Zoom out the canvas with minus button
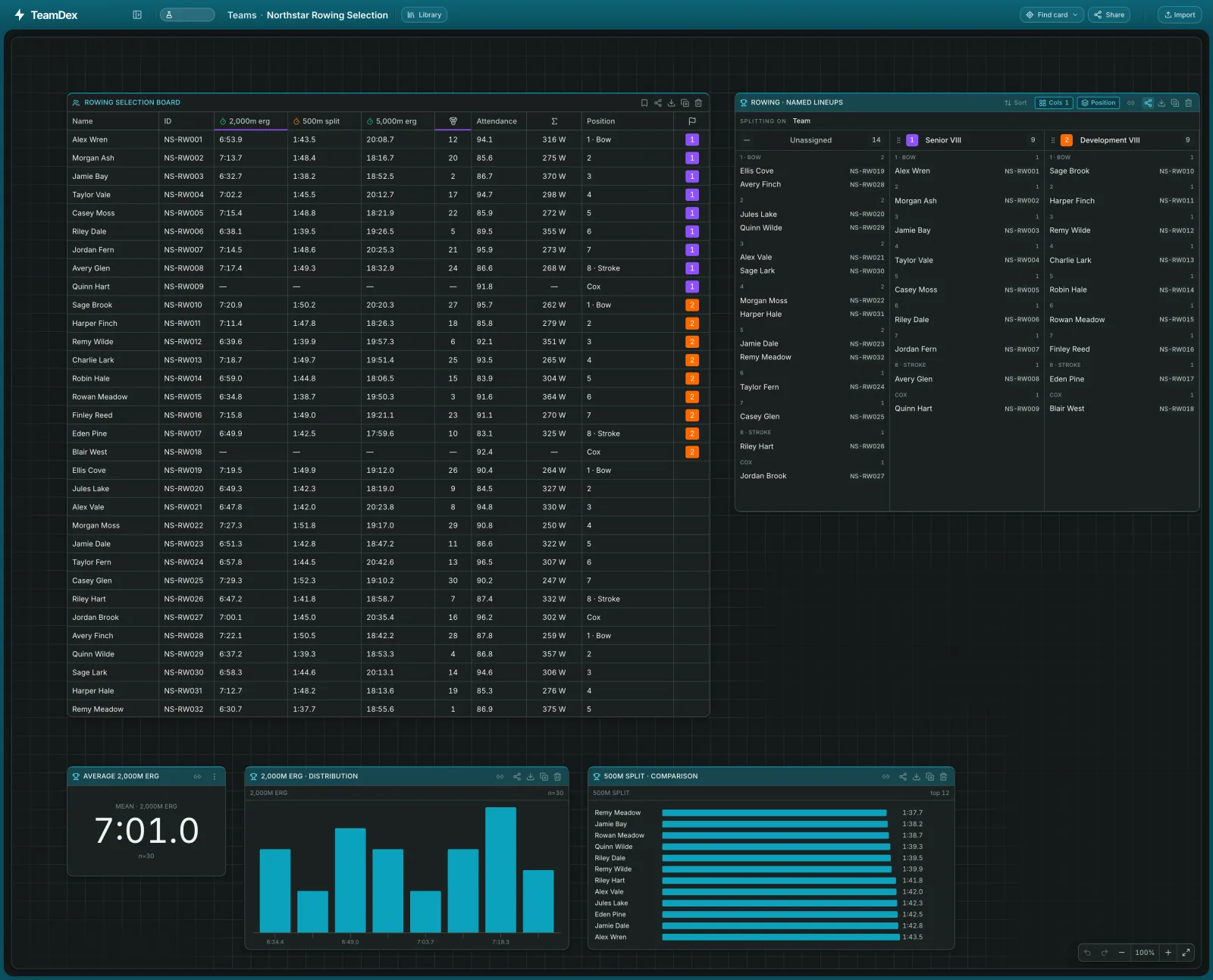The image size is (1213, 980). pyautogui.click(x=1121, y=953)
